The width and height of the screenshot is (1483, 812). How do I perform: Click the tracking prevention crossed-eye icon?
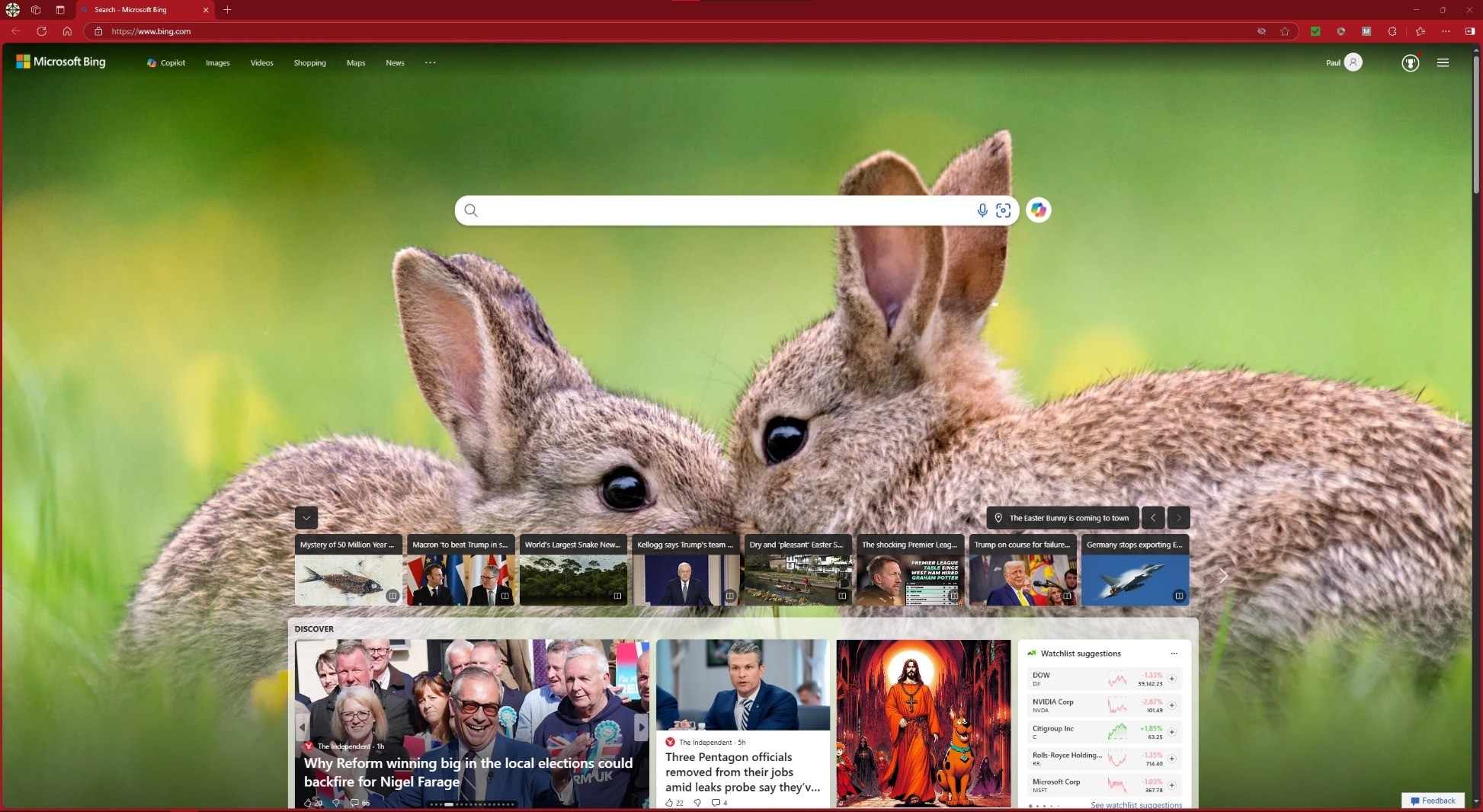coord(1261,31)
